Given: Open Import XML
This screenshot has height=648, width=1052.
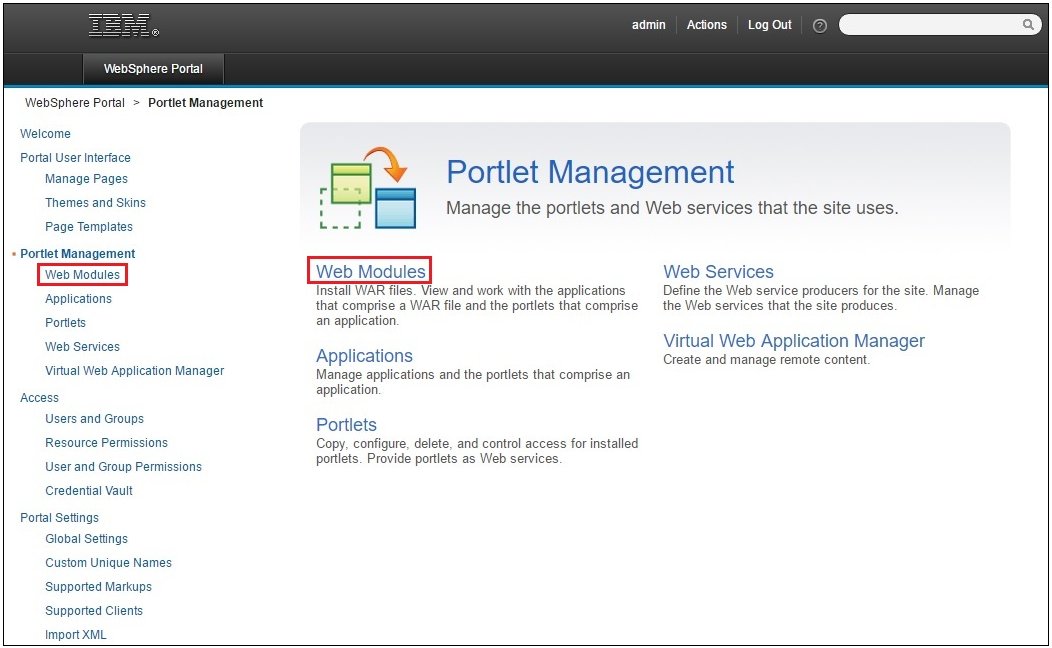Looking at the screenshot, I should click(x=76, y=635).
